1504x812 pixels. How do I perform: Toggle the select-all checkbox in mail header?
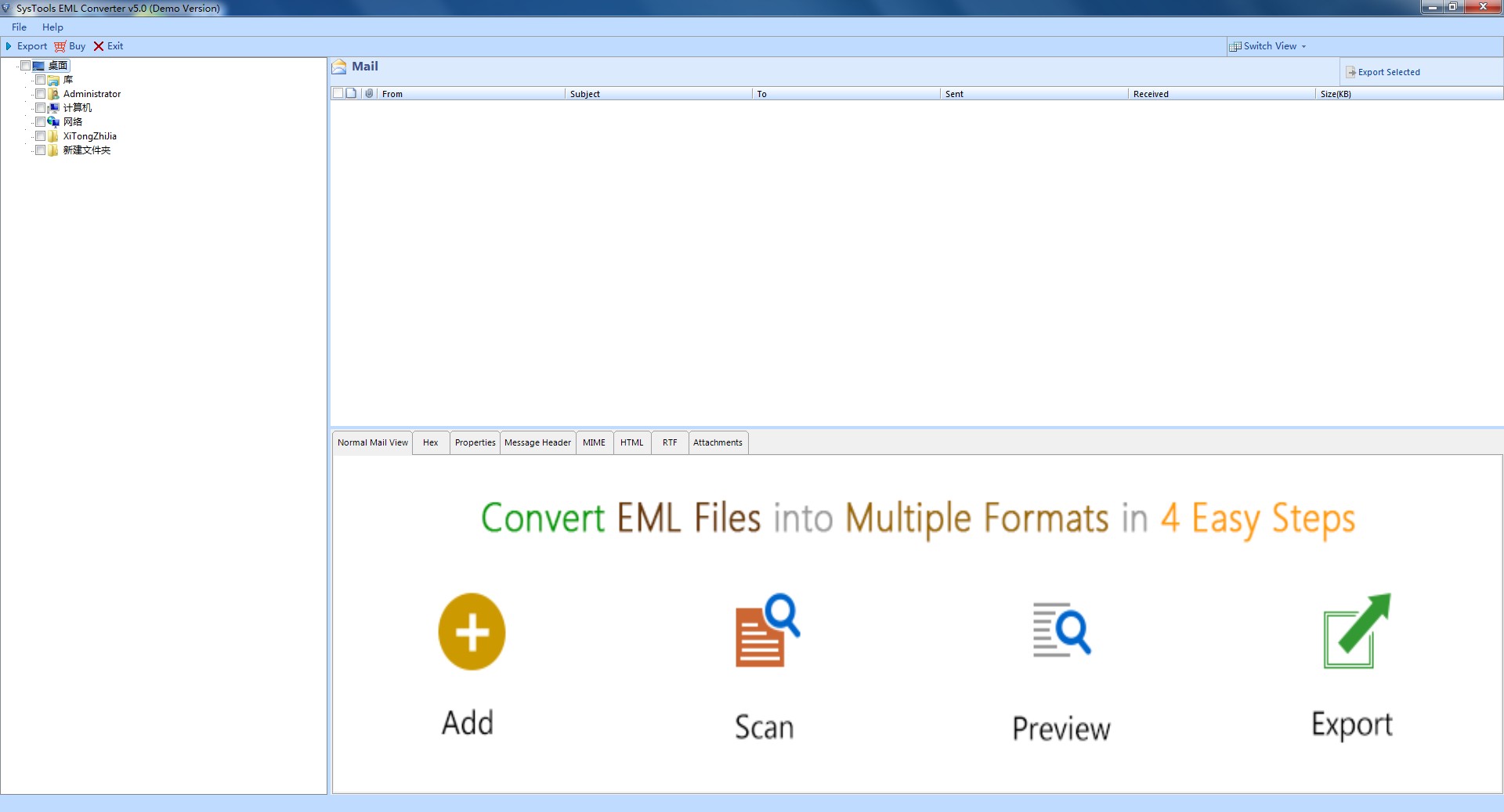coord(338,93)
